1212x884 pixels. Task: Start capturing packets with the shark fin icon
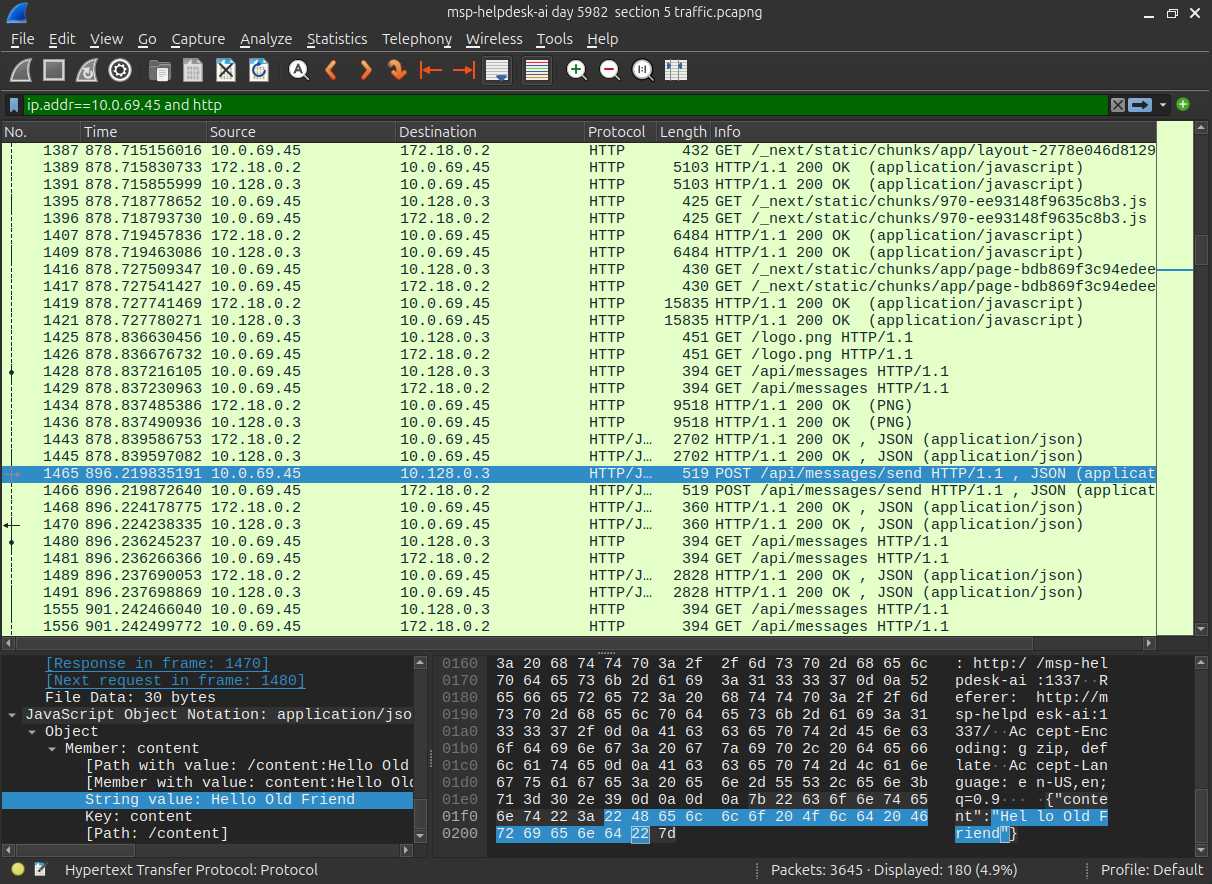(x=21, y=70)
